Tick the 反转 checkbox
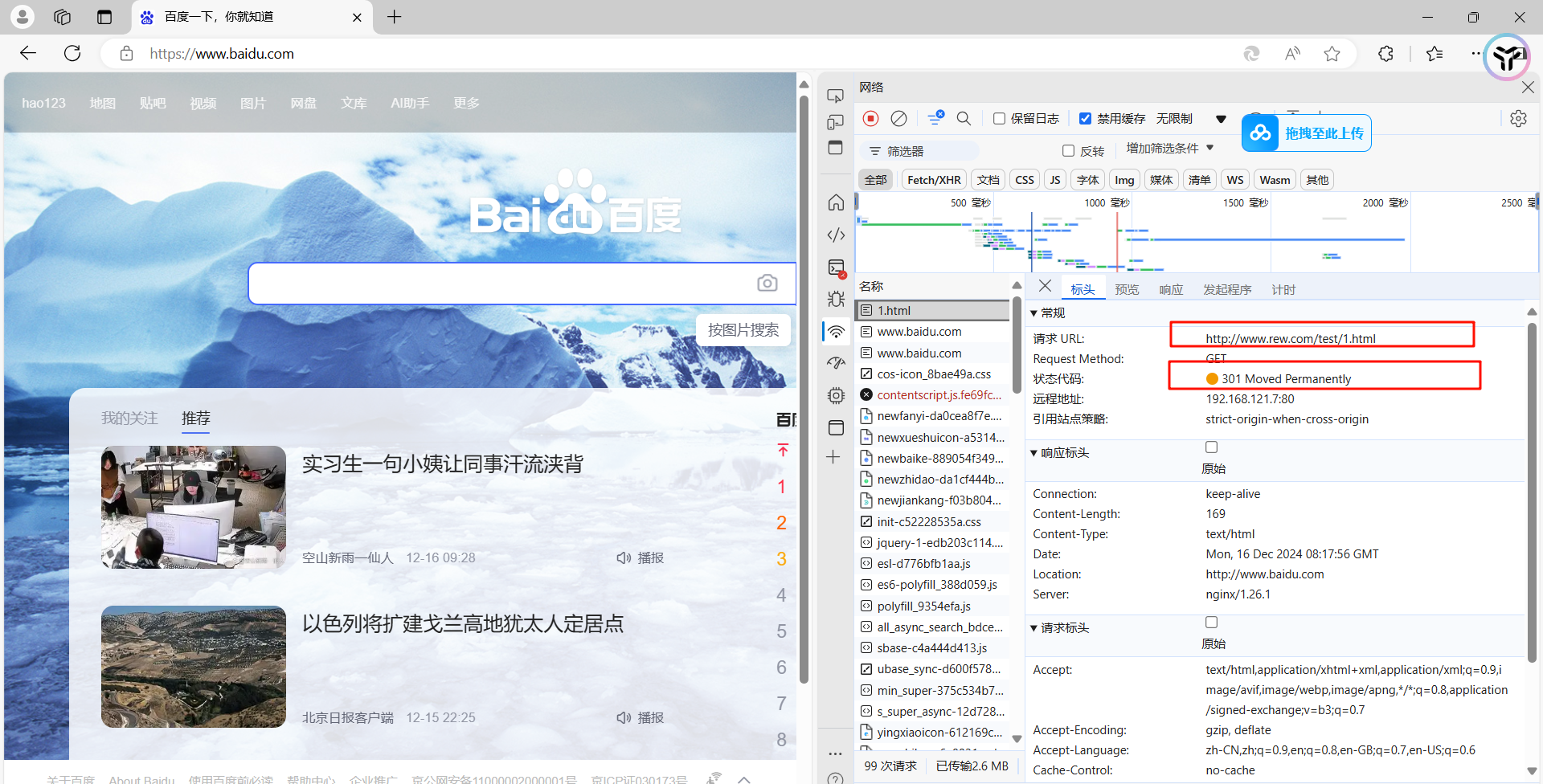Viewport: 1543px width, 784px height. (1068, 151)
